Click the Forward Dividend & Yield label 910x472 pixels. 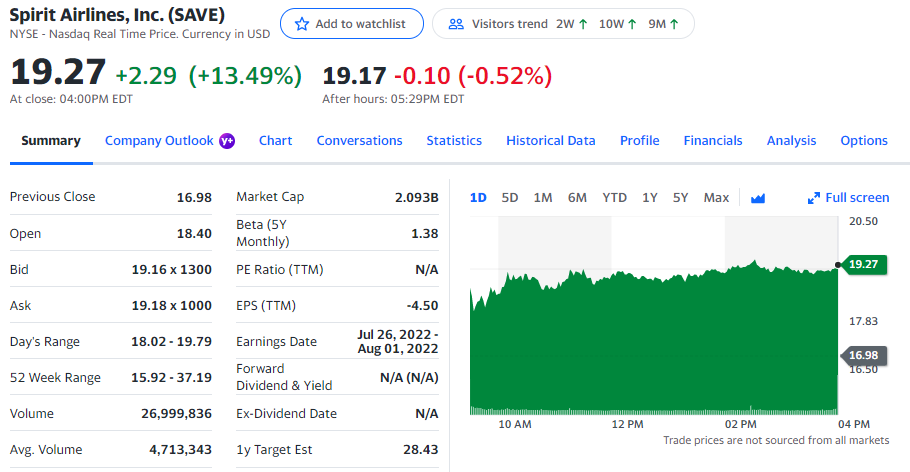click(x=284, y=377)
